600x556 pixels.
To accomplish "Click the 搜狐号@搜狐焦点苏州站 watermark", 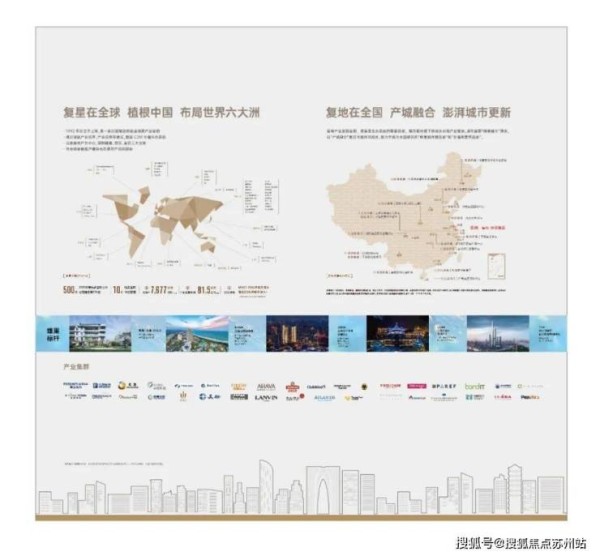I will pyautogui.click(x=521, y=543).
